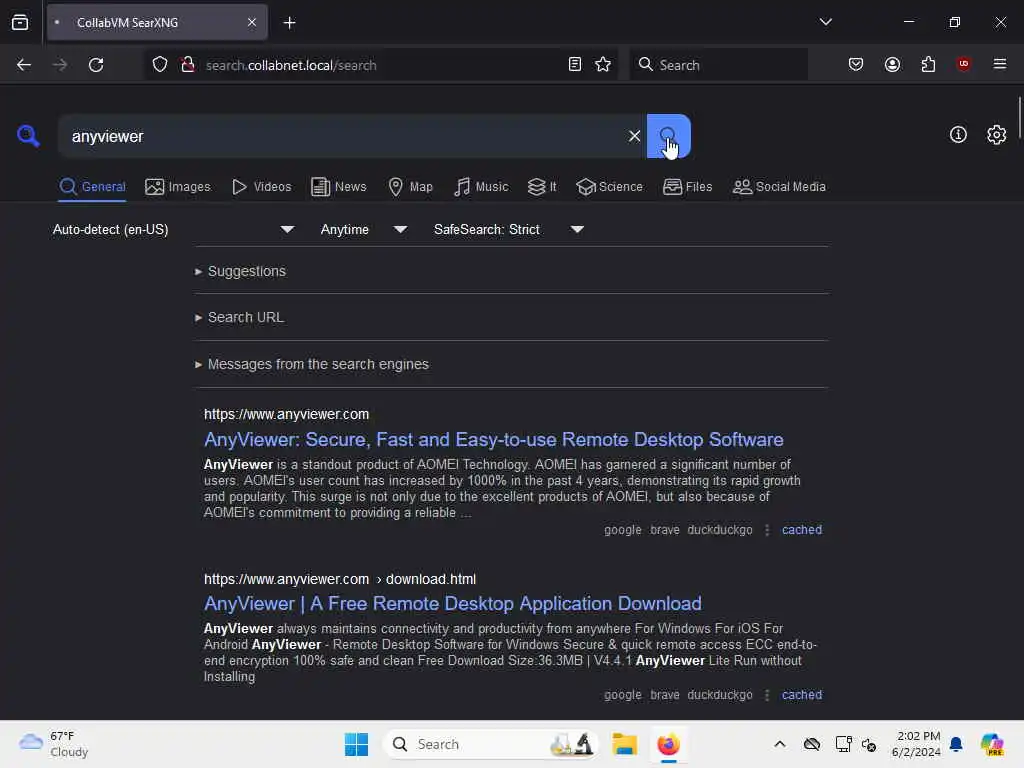Clear the anyviewer search query

(634, 136)
